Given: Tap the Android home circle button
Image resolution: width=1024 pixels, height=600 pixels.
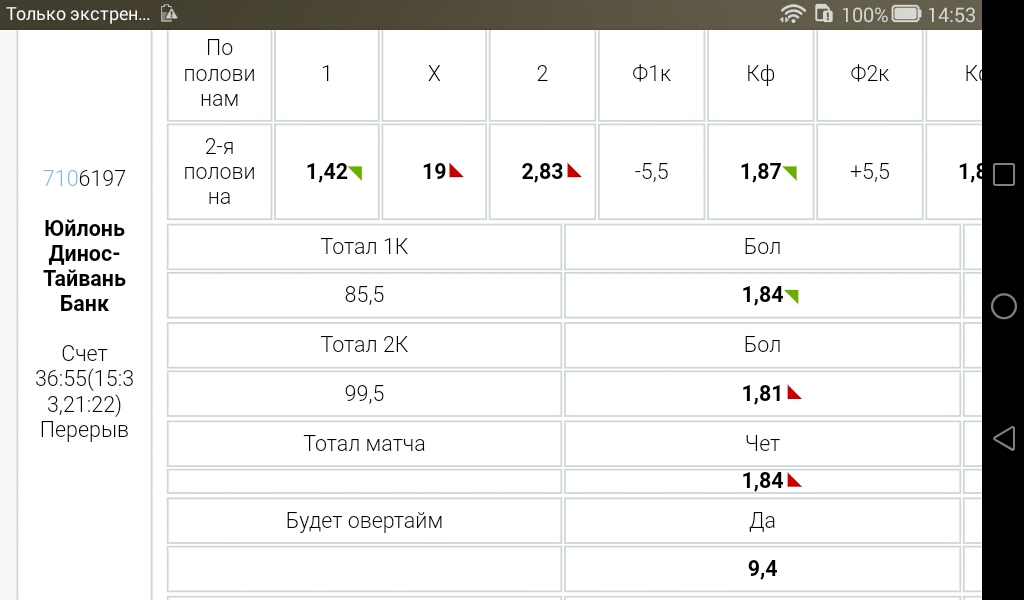Looking at the screenshot, I should click(x=1004, y=306).
